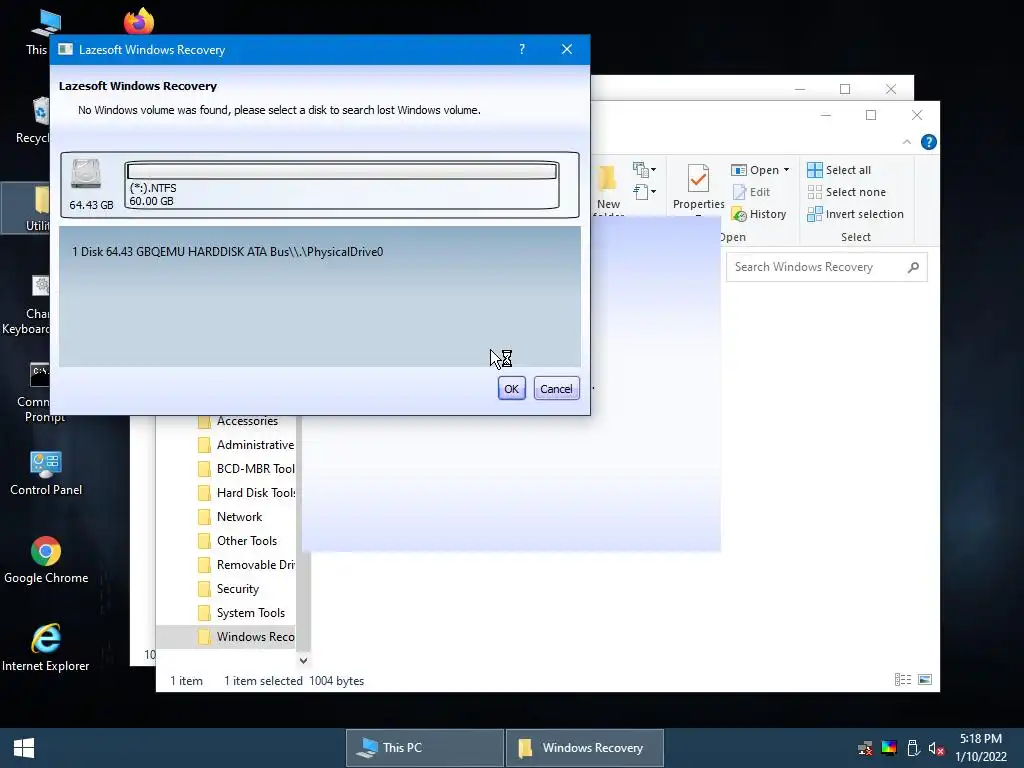
Task: Open Other Tools folder in tree
Action: pos(238,541)
